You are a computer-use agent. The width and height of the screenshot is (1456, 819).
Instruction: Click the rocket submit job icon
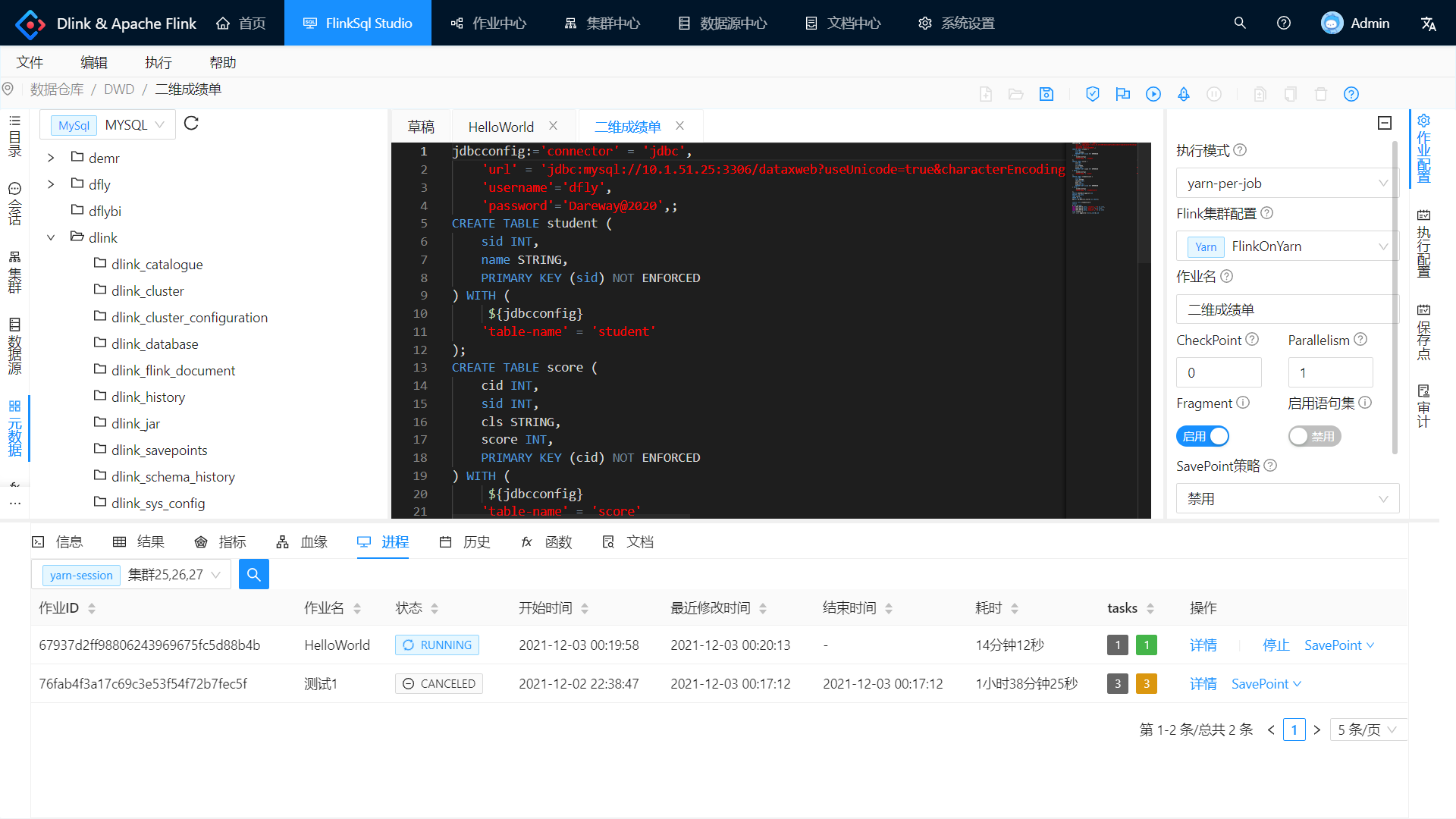click(1184, 94)
